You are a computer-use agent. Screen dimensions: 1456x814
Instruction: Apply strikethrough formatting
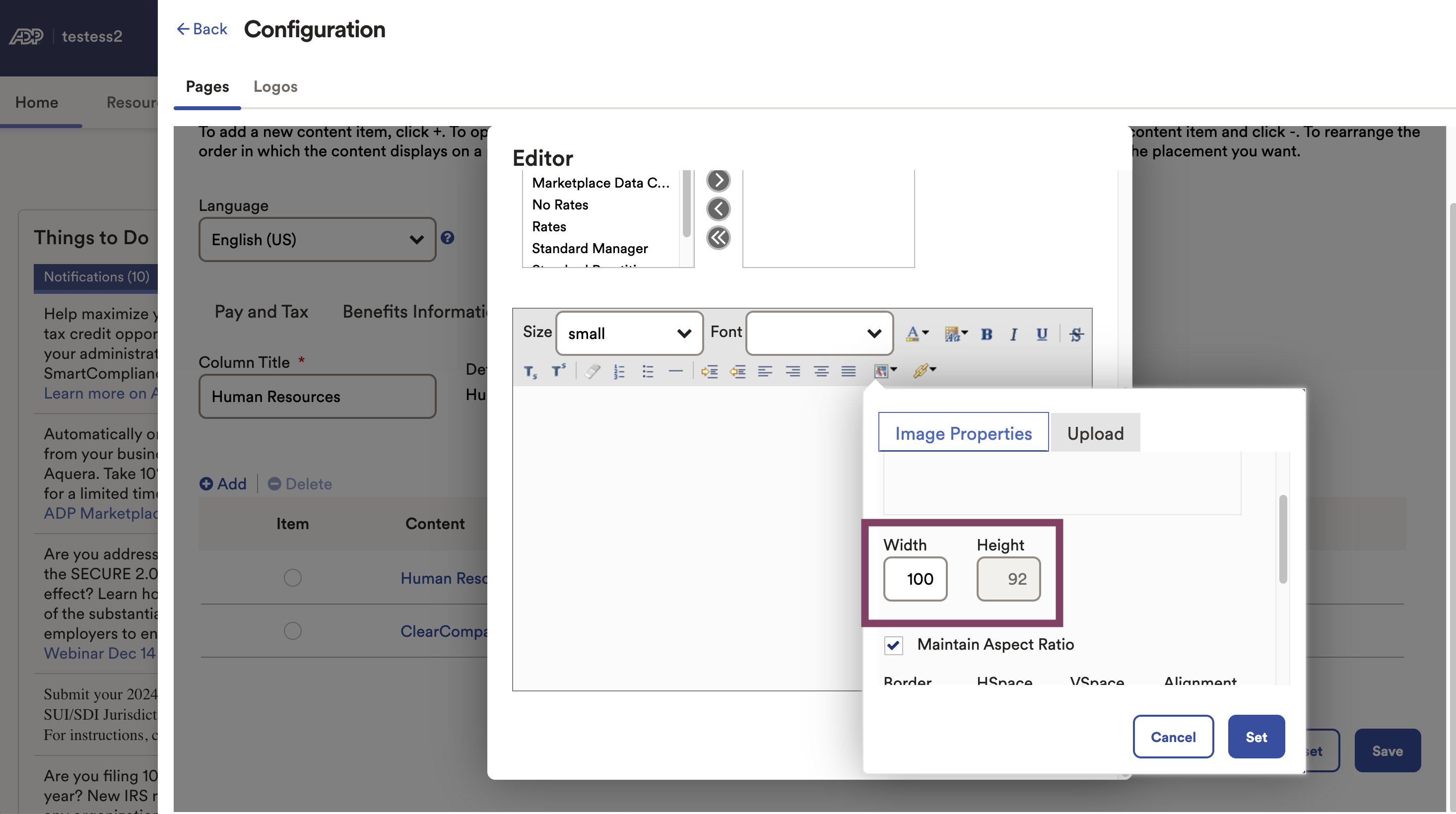[1076, 334]
